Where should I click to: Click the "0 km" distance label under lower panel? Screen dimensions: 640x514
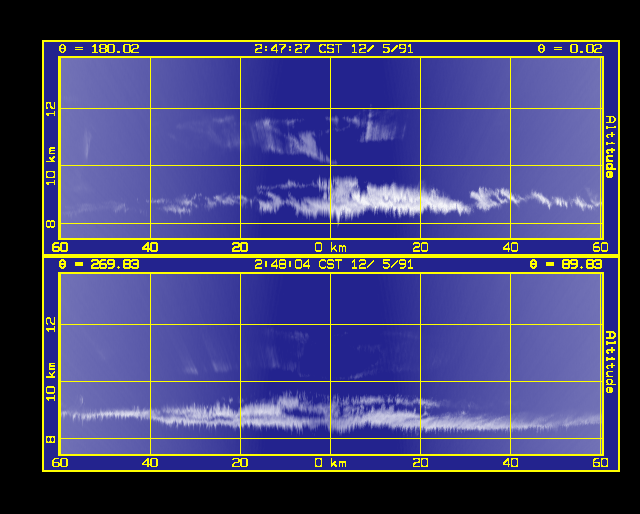[331, 463]
